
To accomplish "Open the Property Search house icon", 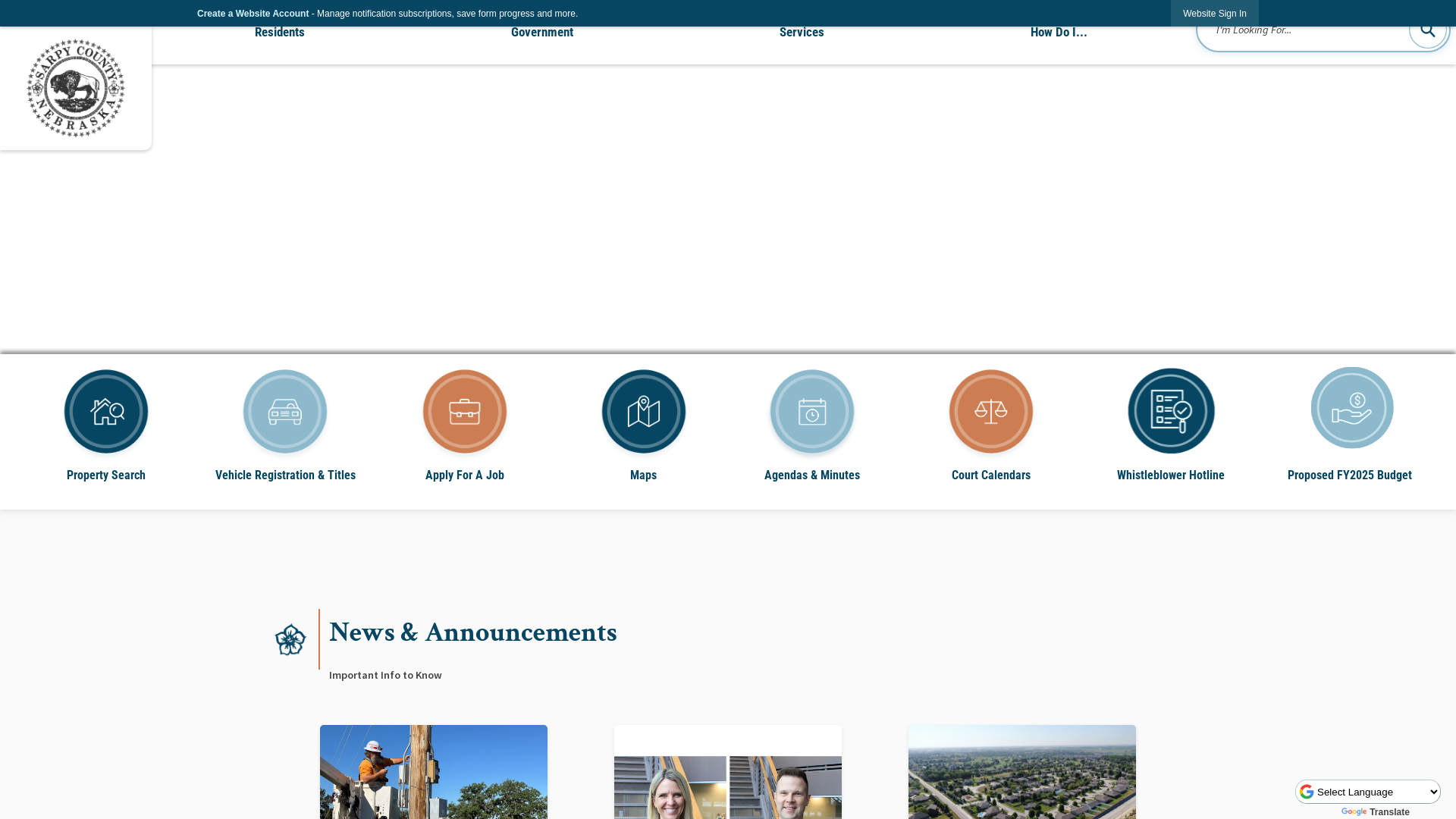I will coord(106,411).
